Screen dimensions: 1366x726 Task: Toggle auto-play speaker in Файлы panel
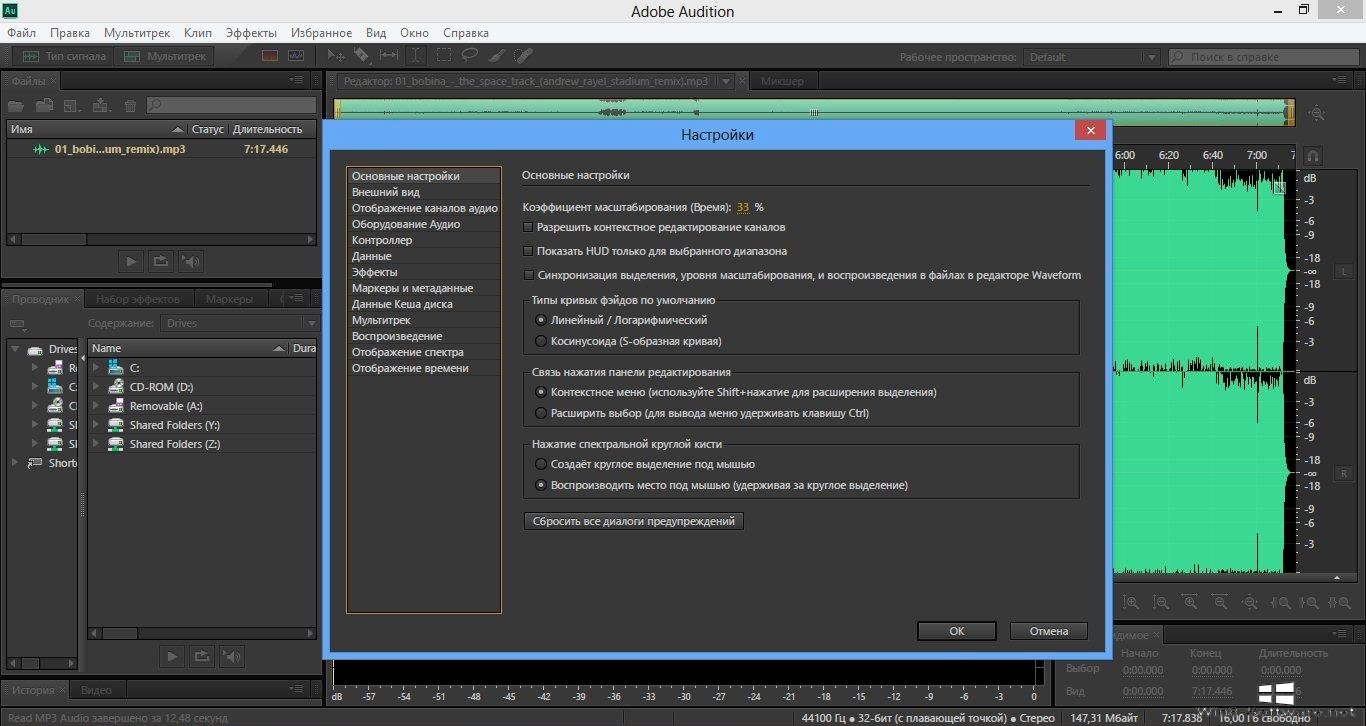point(190,262)
